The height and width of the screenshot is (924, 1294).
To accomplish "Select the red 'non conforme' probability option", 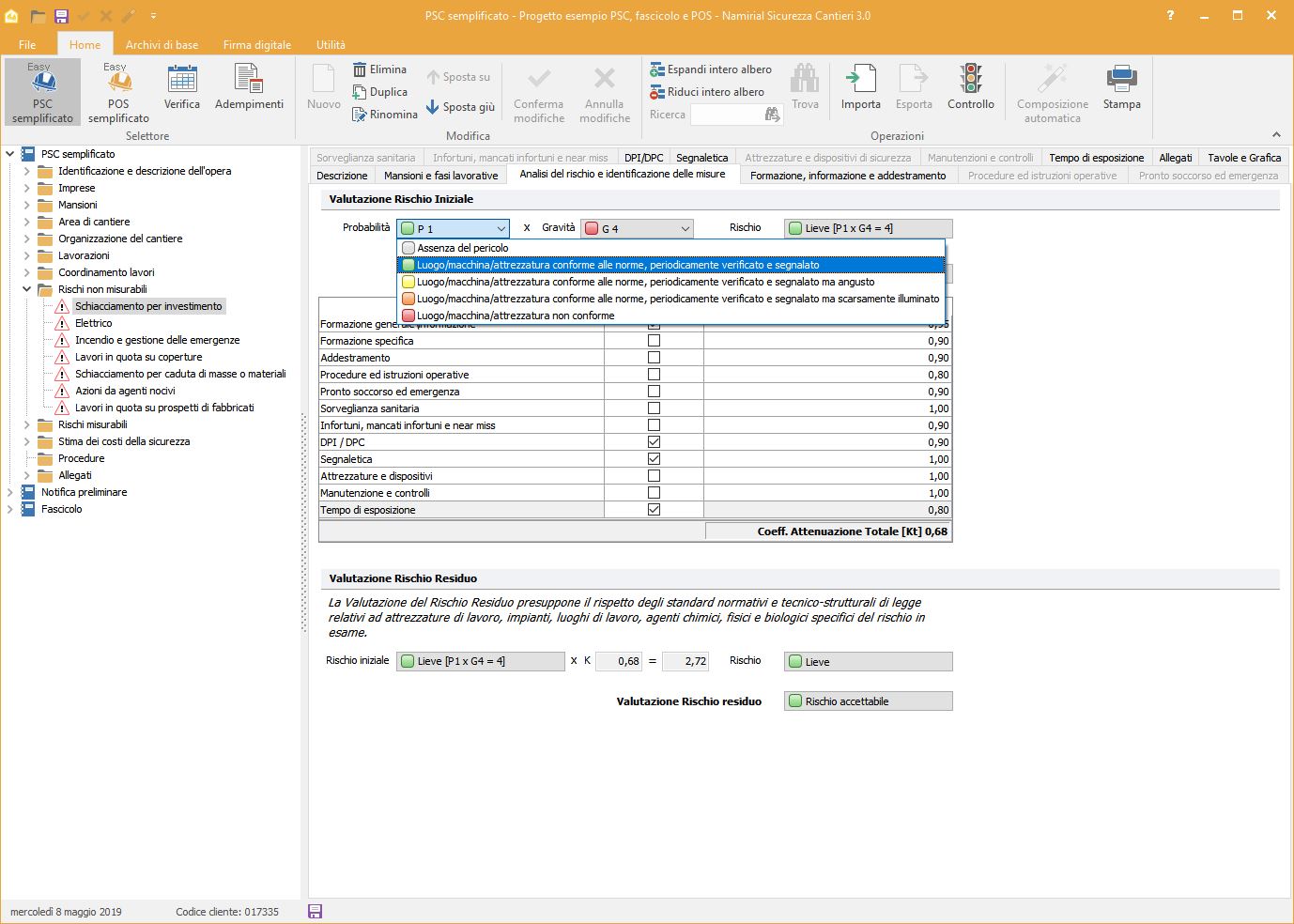I will coord(515,316).
